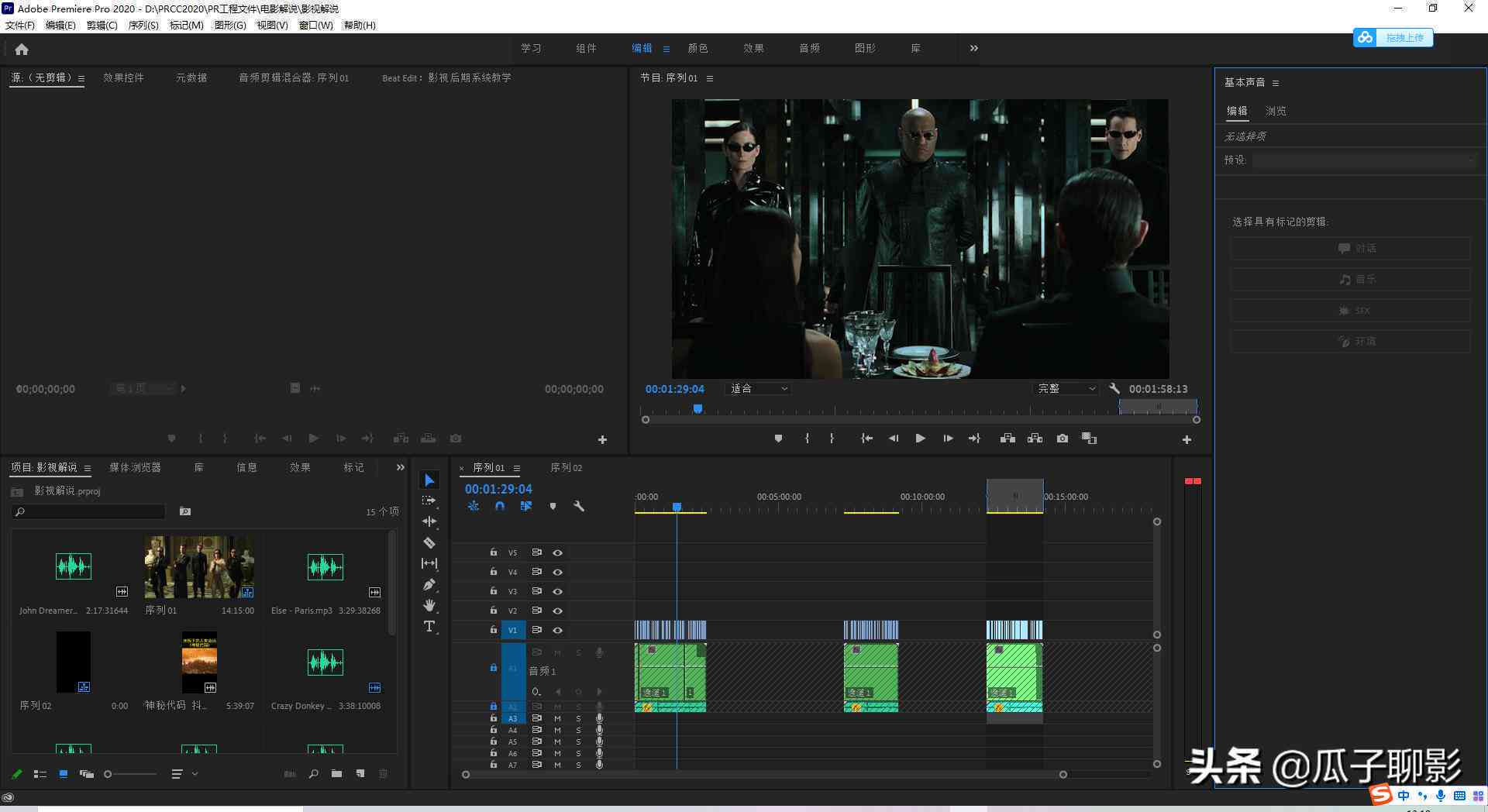The width and height of the screenshot is (1488, 812).
Task: Switch to 音频 workspace
Action: pos(809,48)
